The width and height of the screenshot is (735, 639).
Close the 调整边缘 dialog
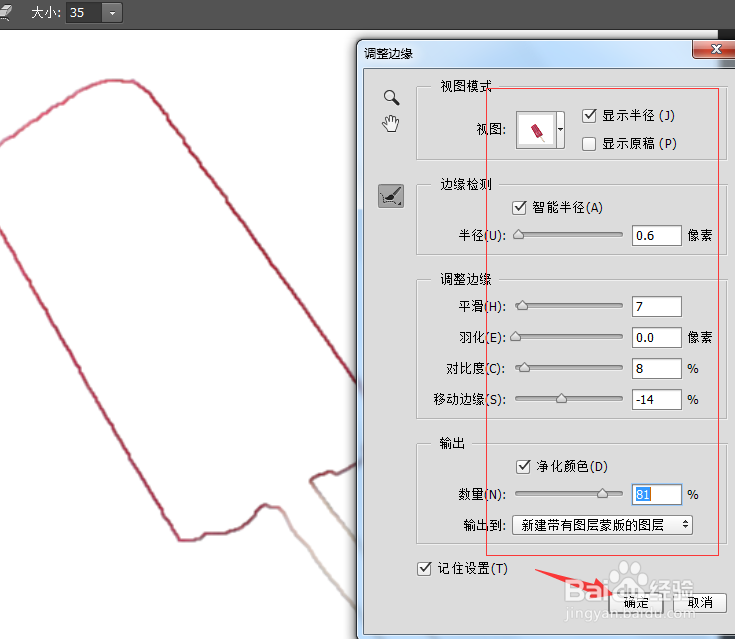[715, 49]
